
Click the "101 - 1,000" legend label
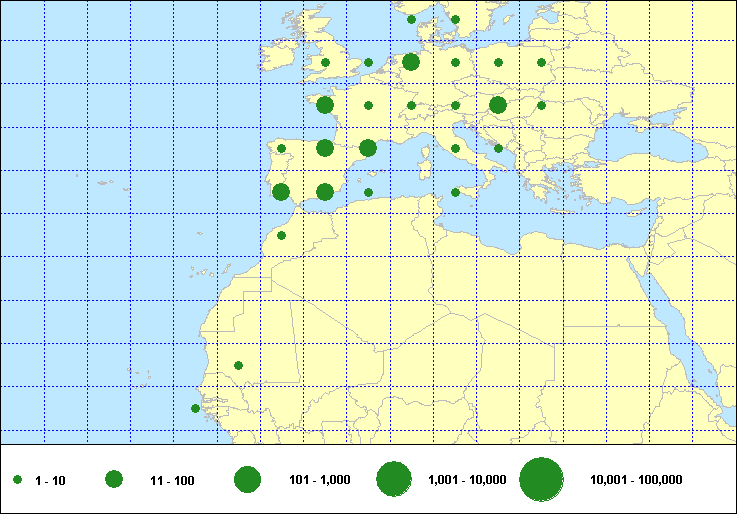[x=319, y=481]
